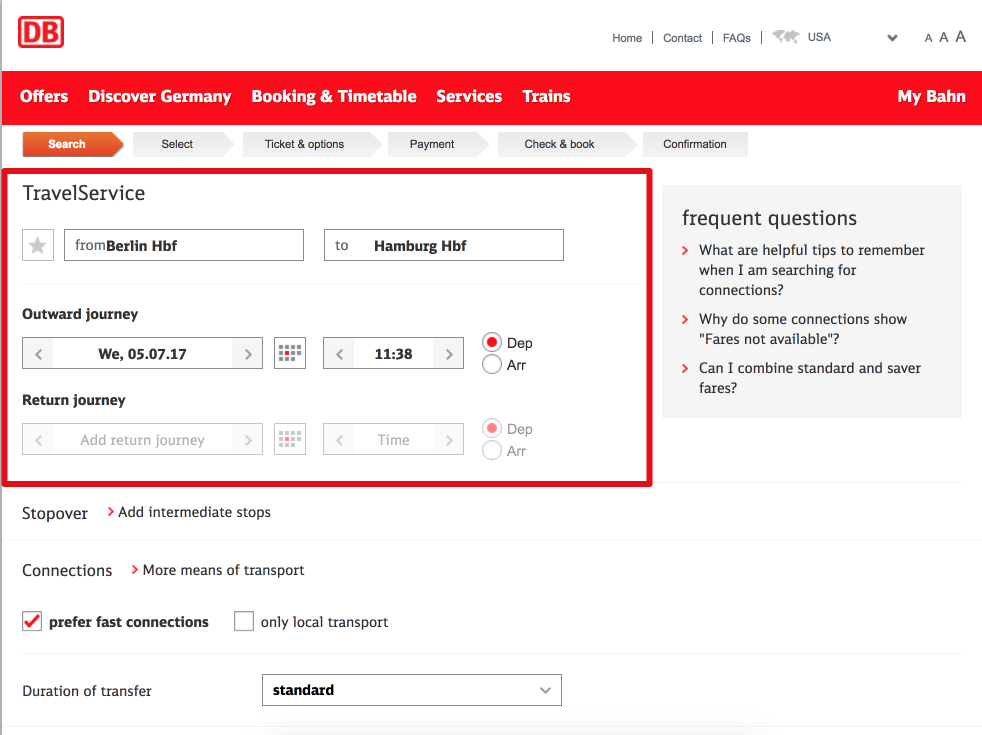Open the return journey calendar icon
The height and width of the screenshot is (735, 982).
tap(290, 439)
